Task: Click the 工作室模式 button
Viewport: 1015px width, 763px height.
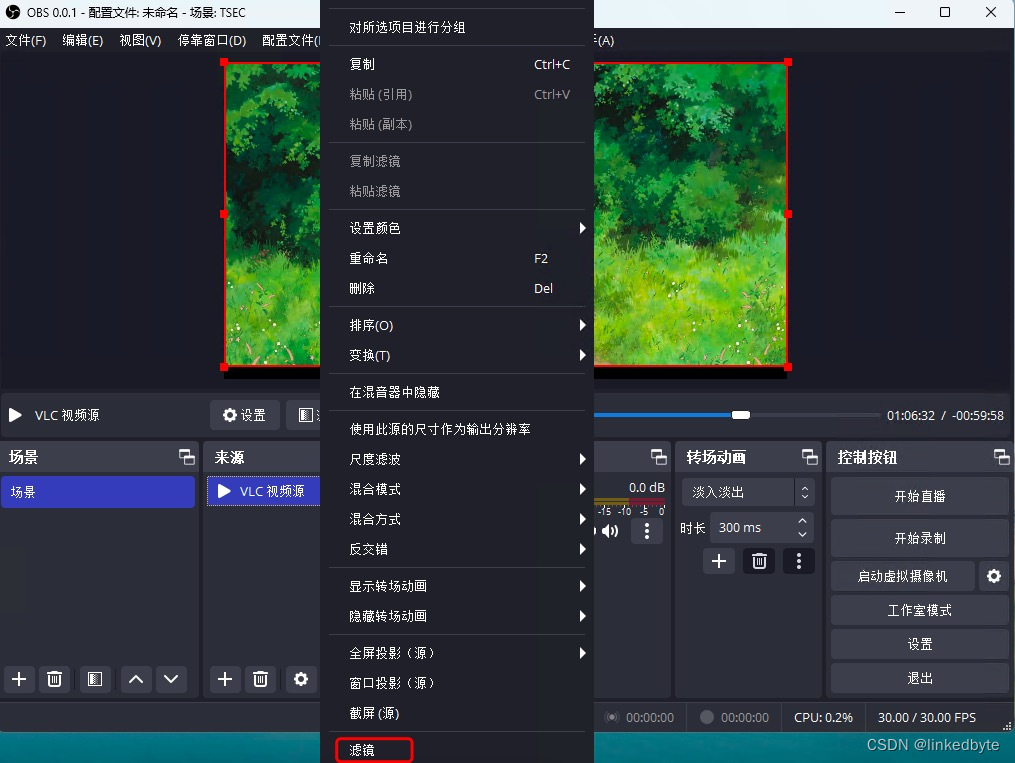Action: (919, 610)
